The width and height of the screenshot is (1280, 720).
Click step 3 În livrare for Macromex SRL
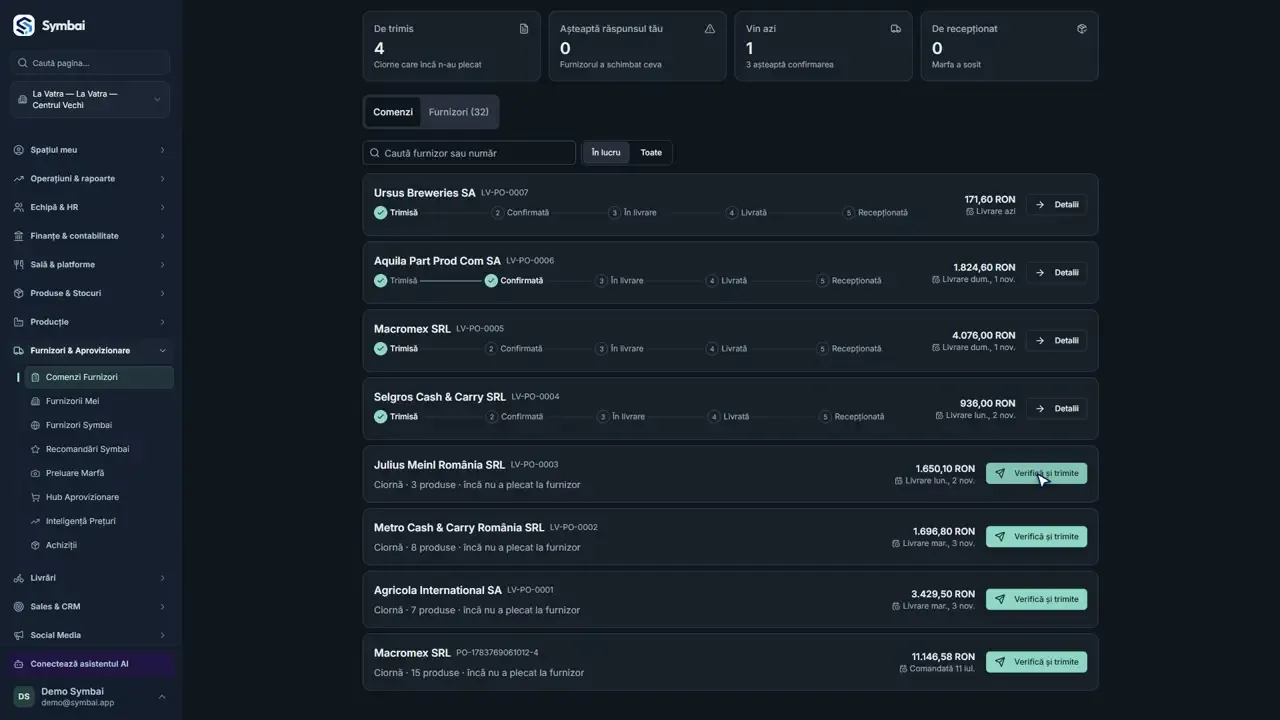tap(620, 349)
